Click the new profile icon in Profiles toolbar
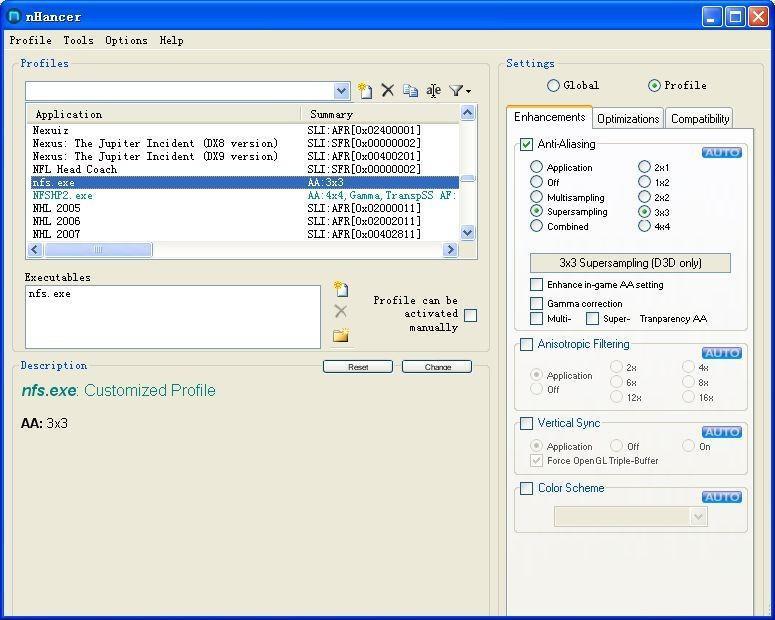775x620 pixels. (x=365, y=90)
